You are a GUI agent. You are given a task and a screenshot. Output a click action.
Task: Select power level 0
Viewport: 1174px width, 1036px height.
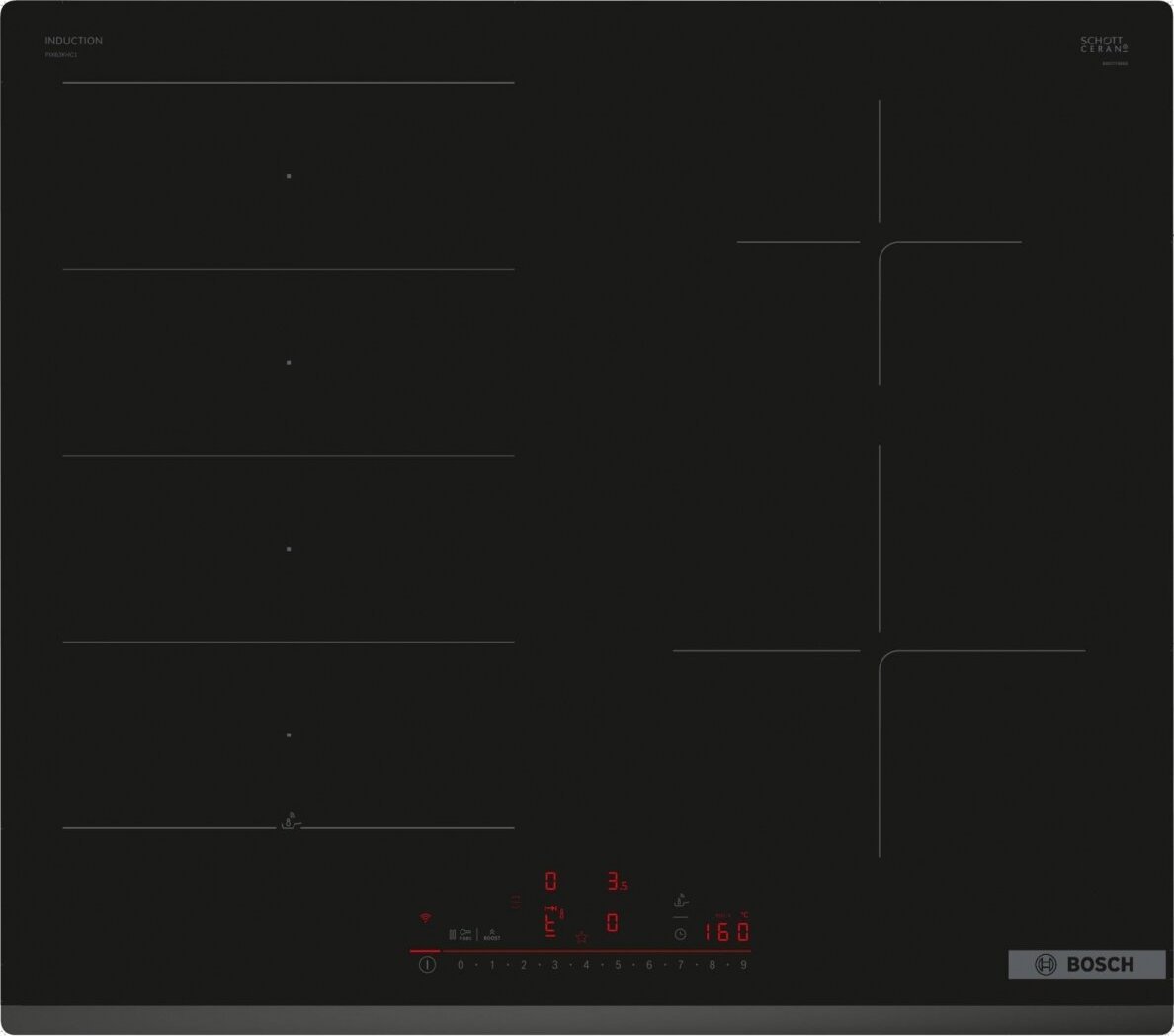tap(461, 966)
